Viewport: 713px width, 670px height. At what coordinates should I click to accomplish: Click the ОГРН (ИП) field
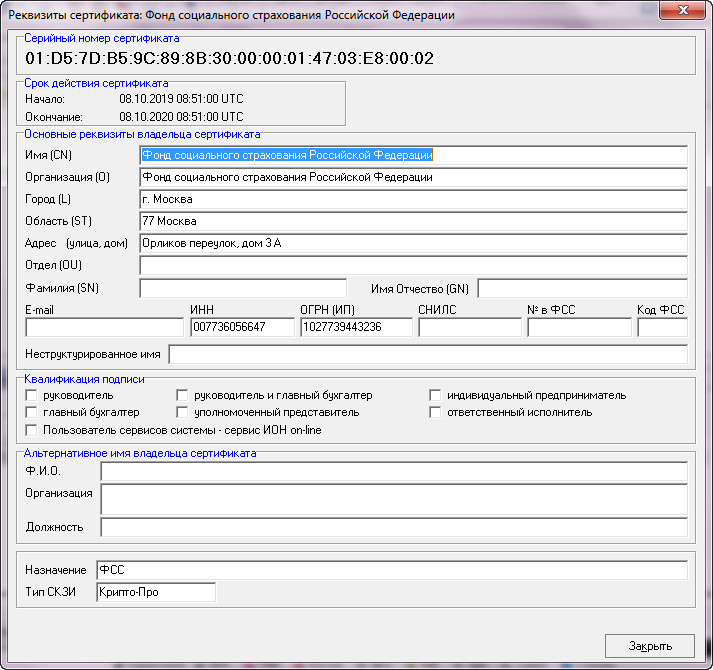coord(356,327)
